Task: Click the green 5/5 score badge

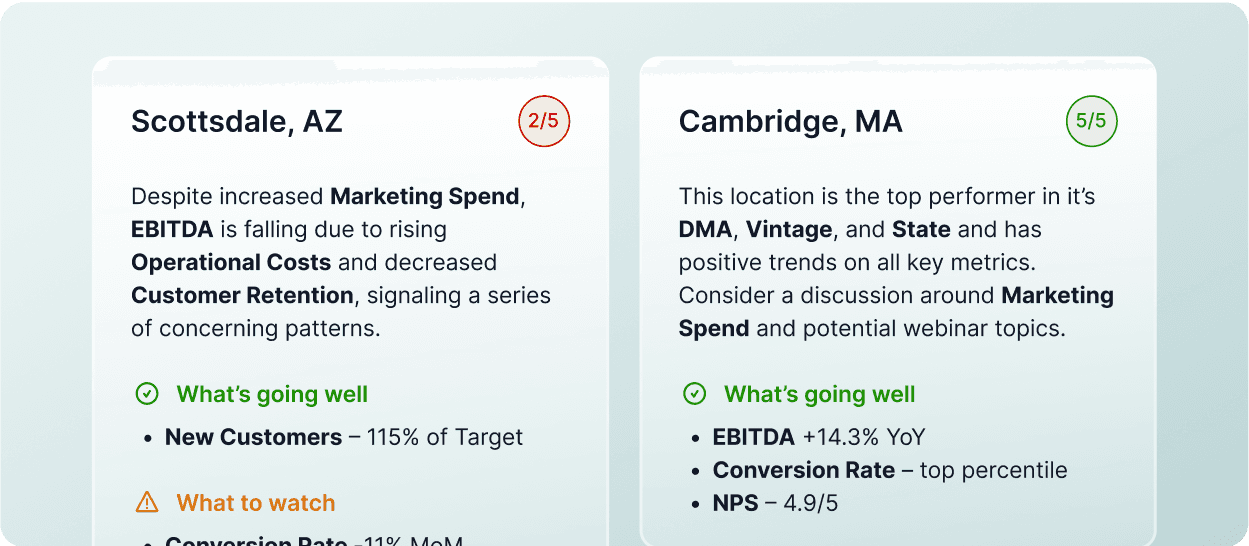Action: click(x=1091, y=122)
